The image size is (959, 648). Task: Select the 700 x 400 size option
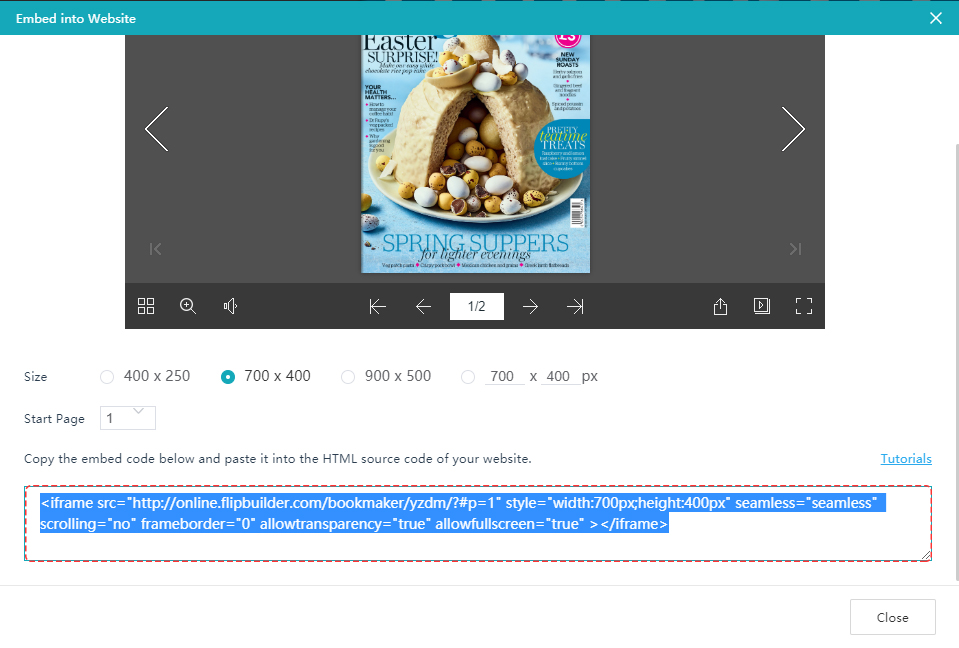[228, 377]
